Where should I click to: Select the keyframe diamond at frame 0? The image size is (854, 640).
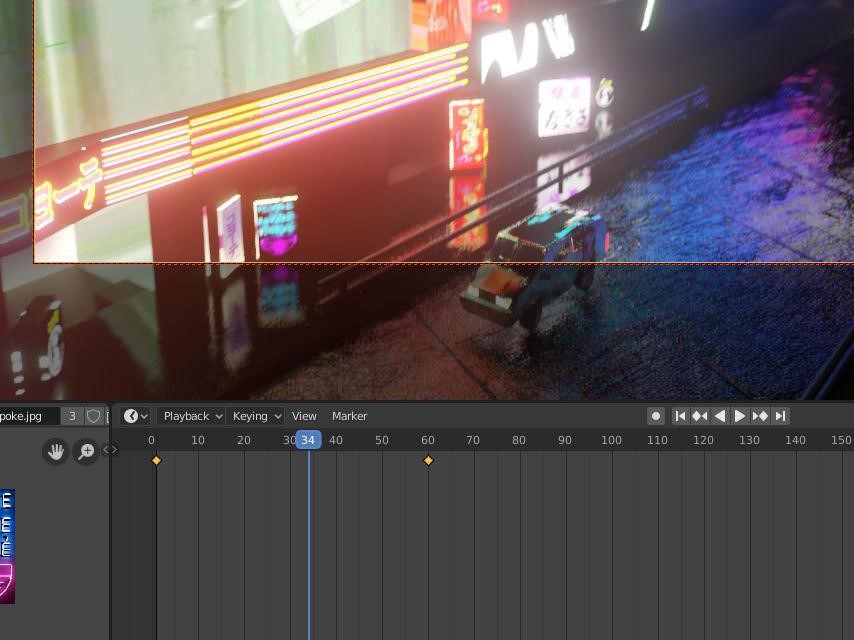pyautogui.click(x=156, y=460)
